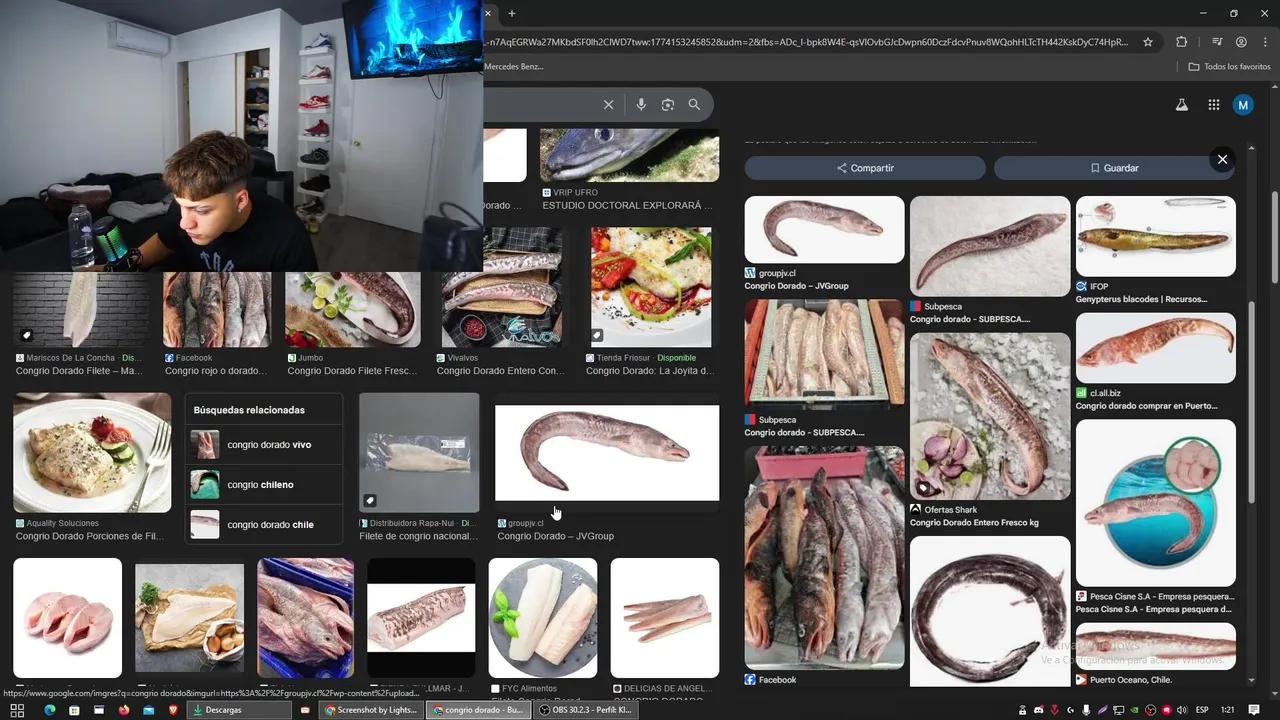The image size is (1280, 720).
Task: Bookmark this page with the star icon
Action: pyautogui.click(x=1148, y=42)
